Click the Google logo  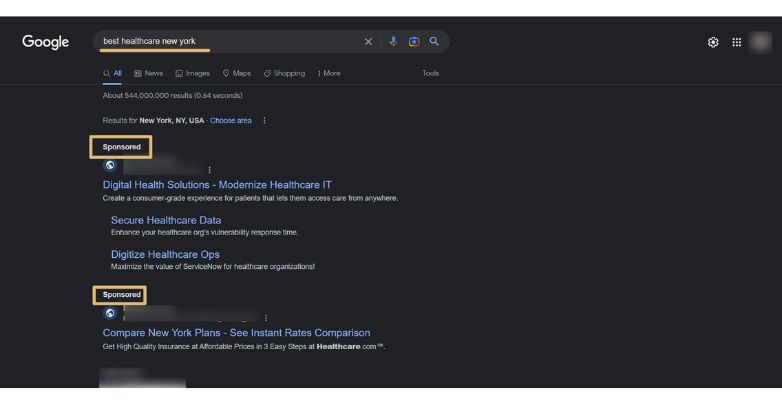click(45, 42)
